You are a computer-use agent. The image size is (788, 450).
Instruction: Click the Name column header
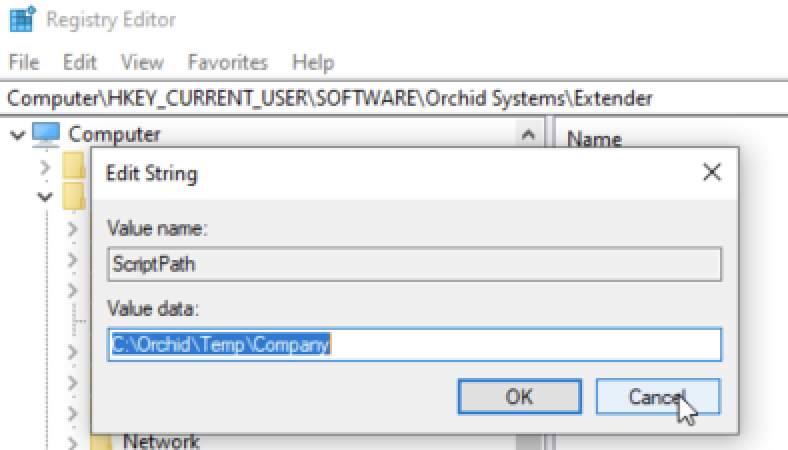click(x=594, y=140)
